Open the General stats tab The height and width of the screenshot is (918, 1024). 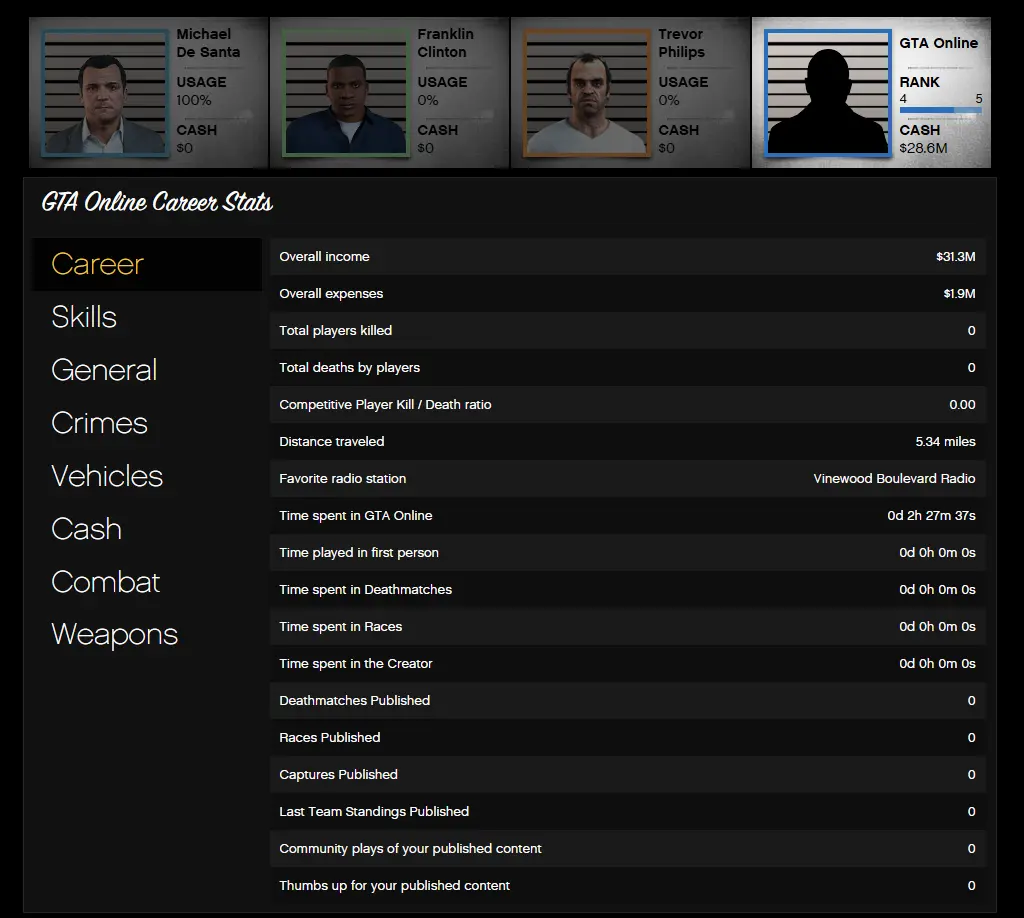[x=104, y=370]
